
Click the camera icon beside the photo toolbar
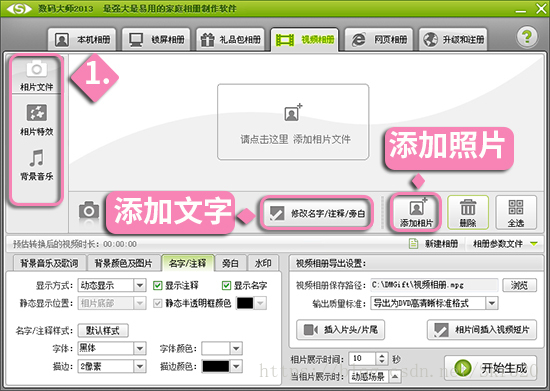(89, 210)
